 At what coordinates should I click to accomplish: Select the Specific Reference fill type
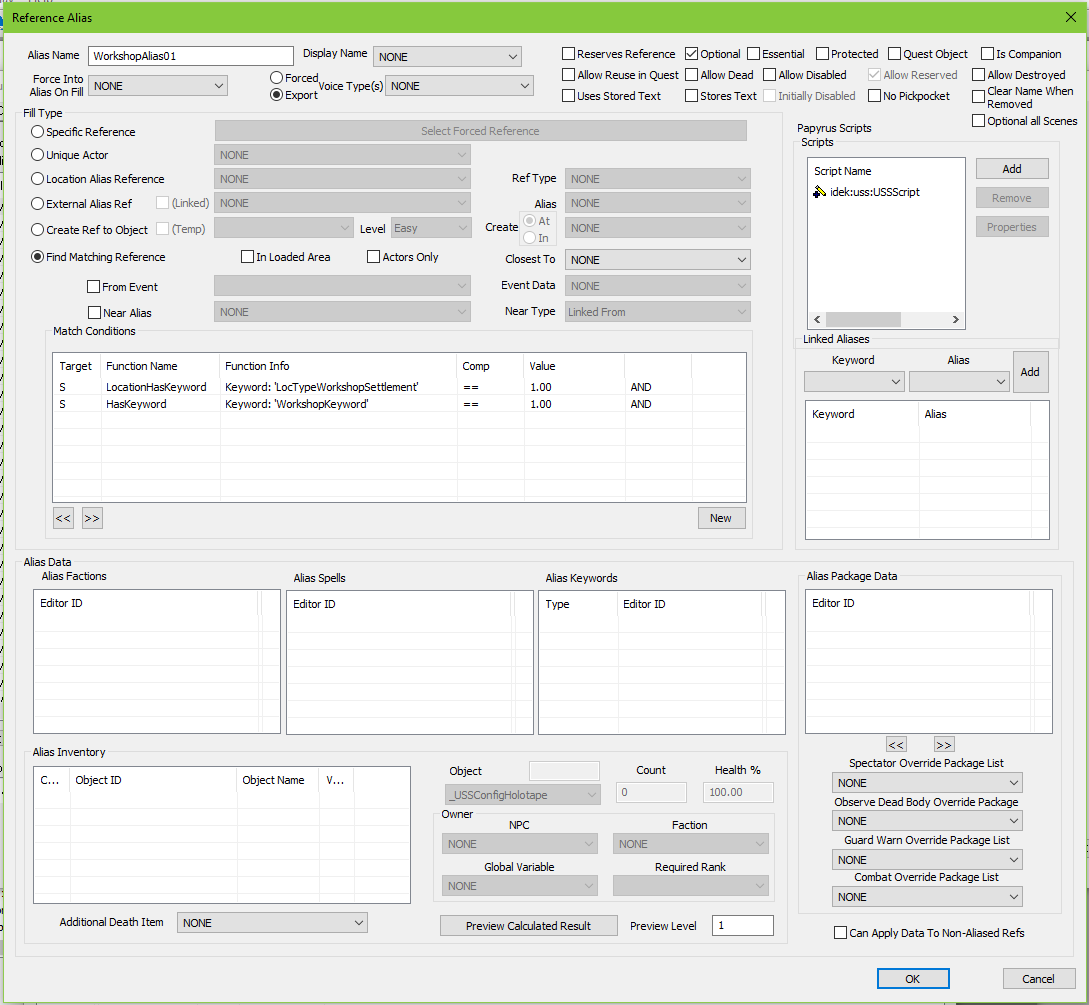pyautogui.click(x=38, y=132)
